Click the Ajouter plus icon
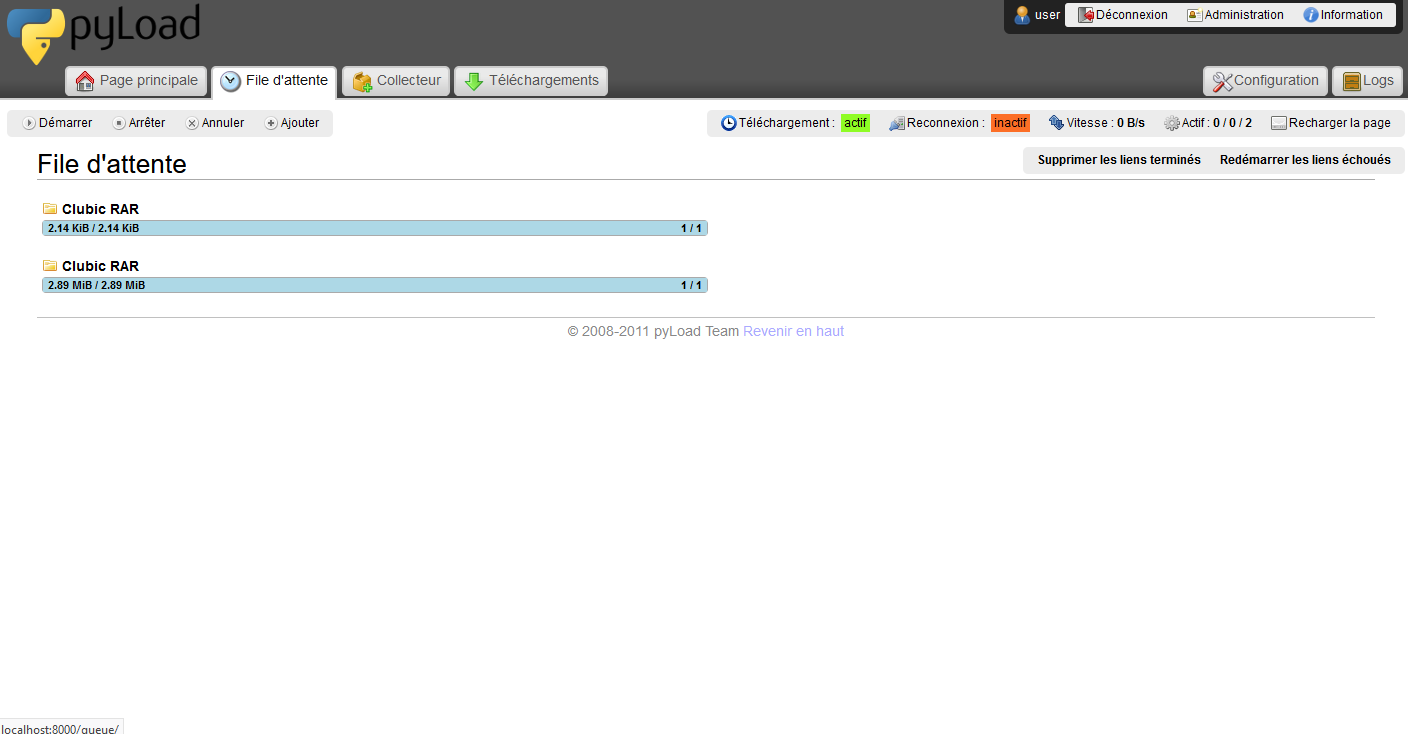 click(x=271, y=123)
